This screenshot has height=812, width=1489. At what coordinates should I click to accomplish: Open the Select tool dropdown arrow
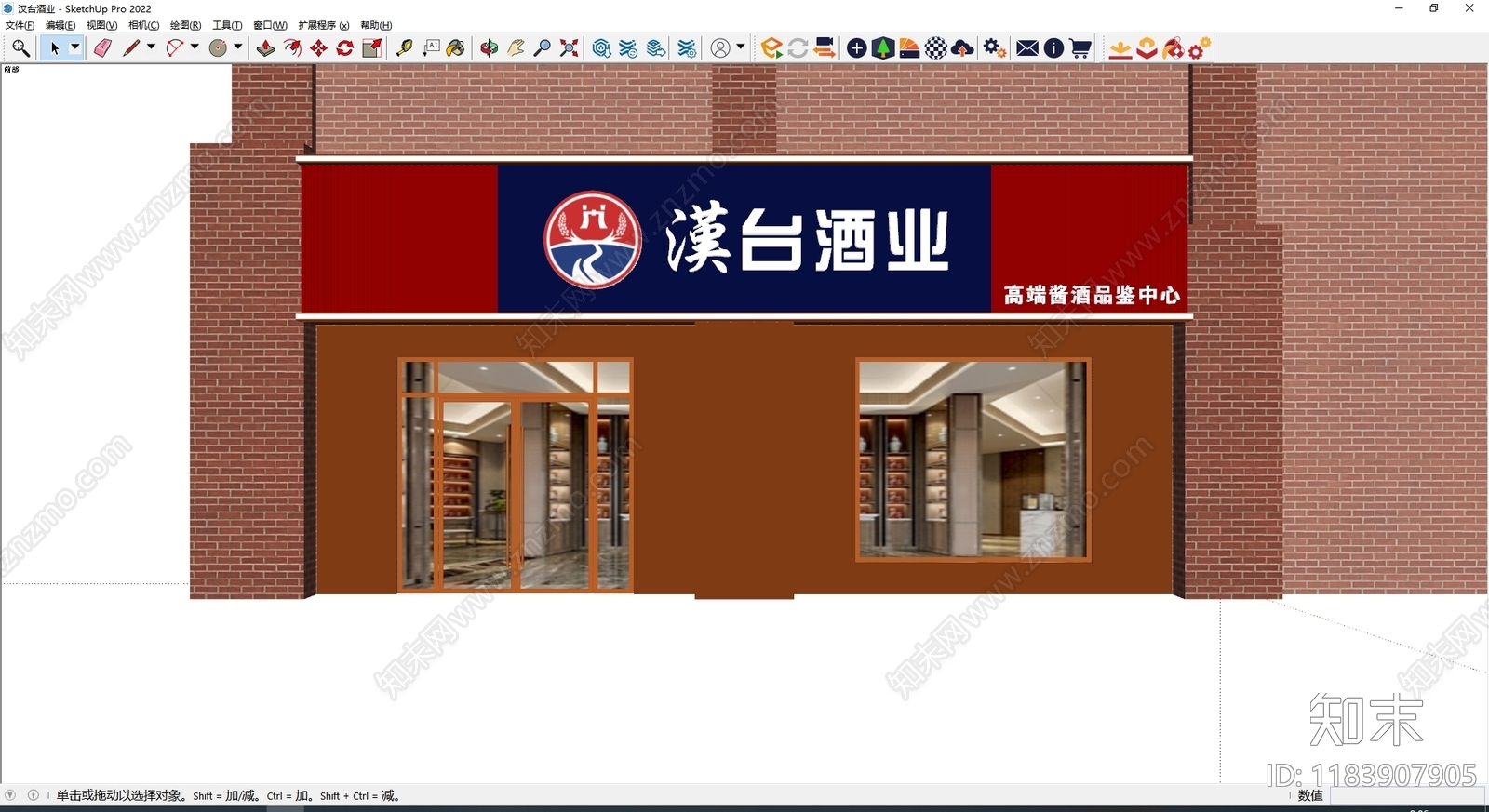click(x=75, y=47)
